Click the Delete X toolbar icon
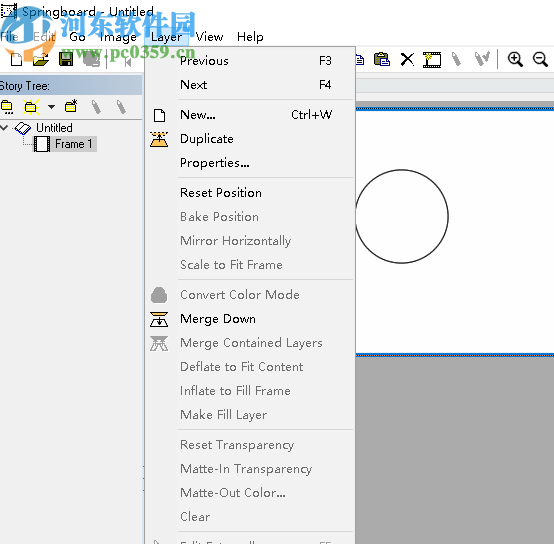The height and width of the screenshot is (544, 554). (x=407, y=59)
